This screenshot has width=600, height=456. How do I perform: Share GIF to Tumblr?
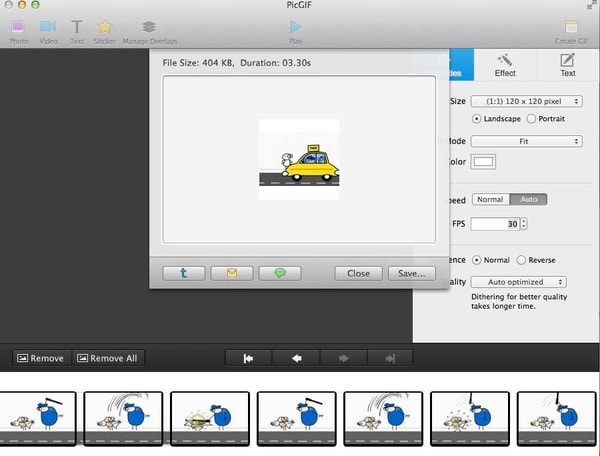184,273
